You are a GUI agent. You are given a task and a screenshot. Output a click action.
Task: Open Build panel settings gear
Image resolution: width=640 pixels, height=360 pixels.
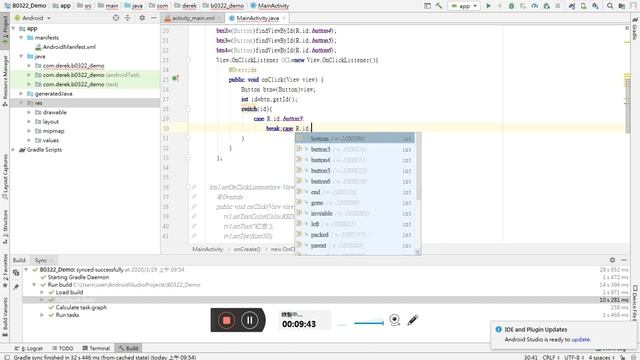[612, 260]
